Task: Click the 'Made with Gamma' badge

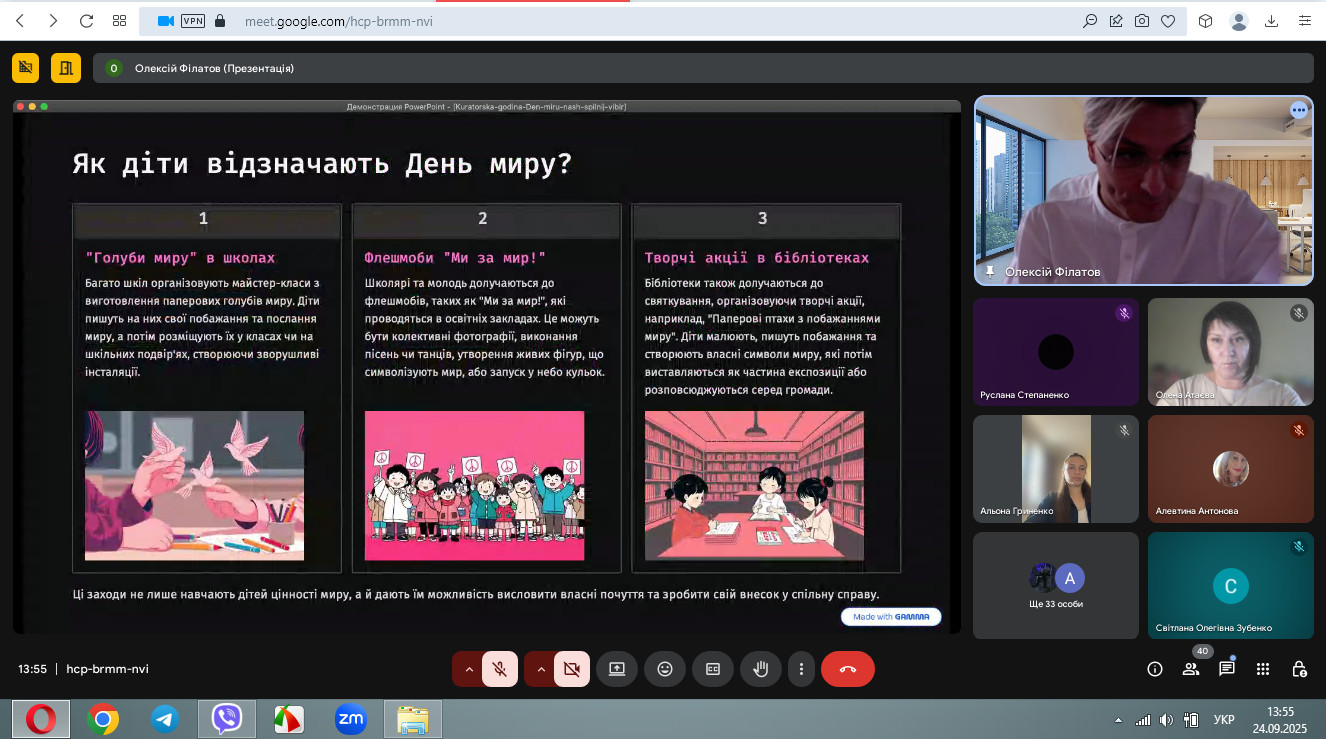Action: click(891, 617)
